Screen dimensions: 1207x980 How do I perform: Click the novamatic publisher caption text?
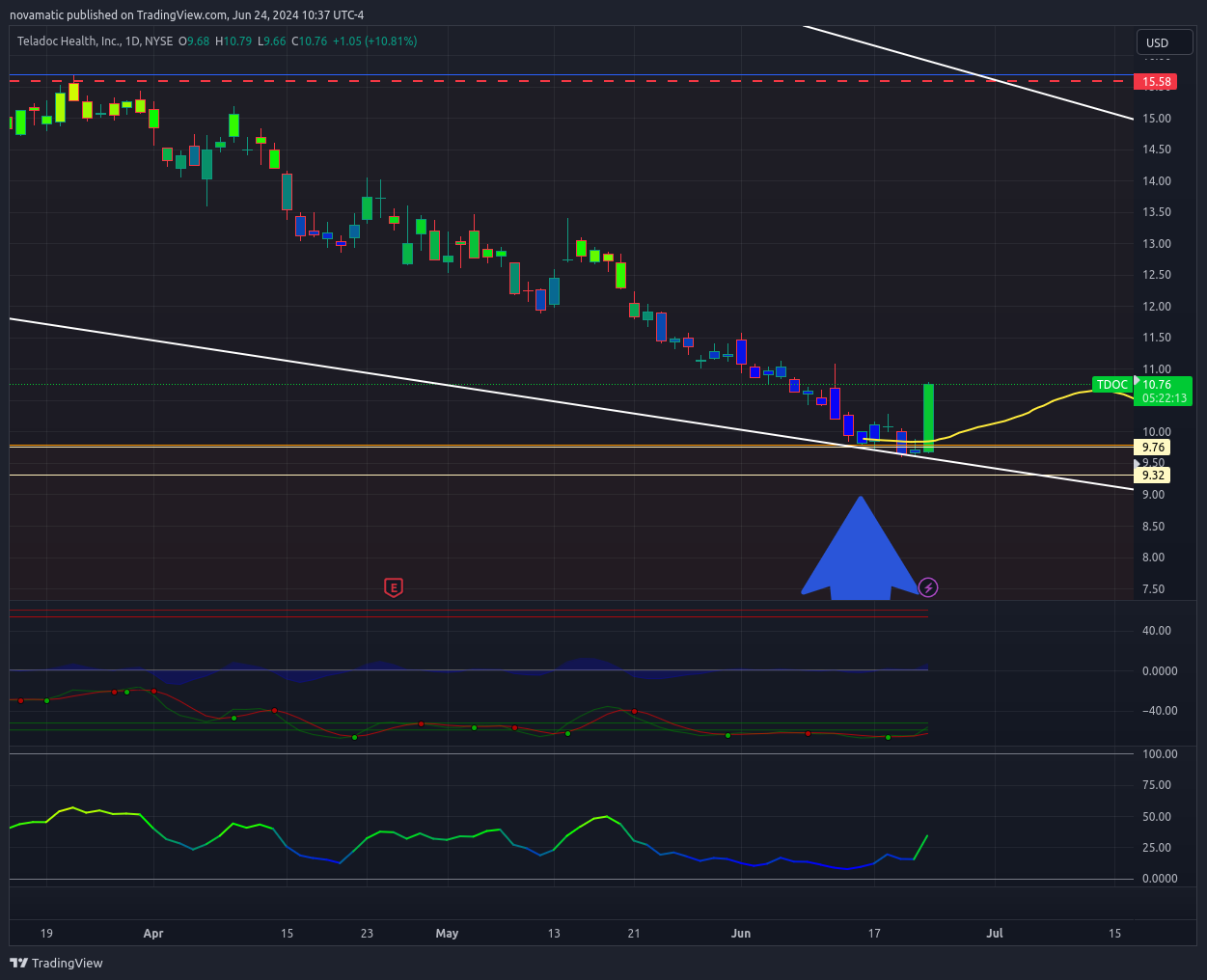[x=187, y=14]
